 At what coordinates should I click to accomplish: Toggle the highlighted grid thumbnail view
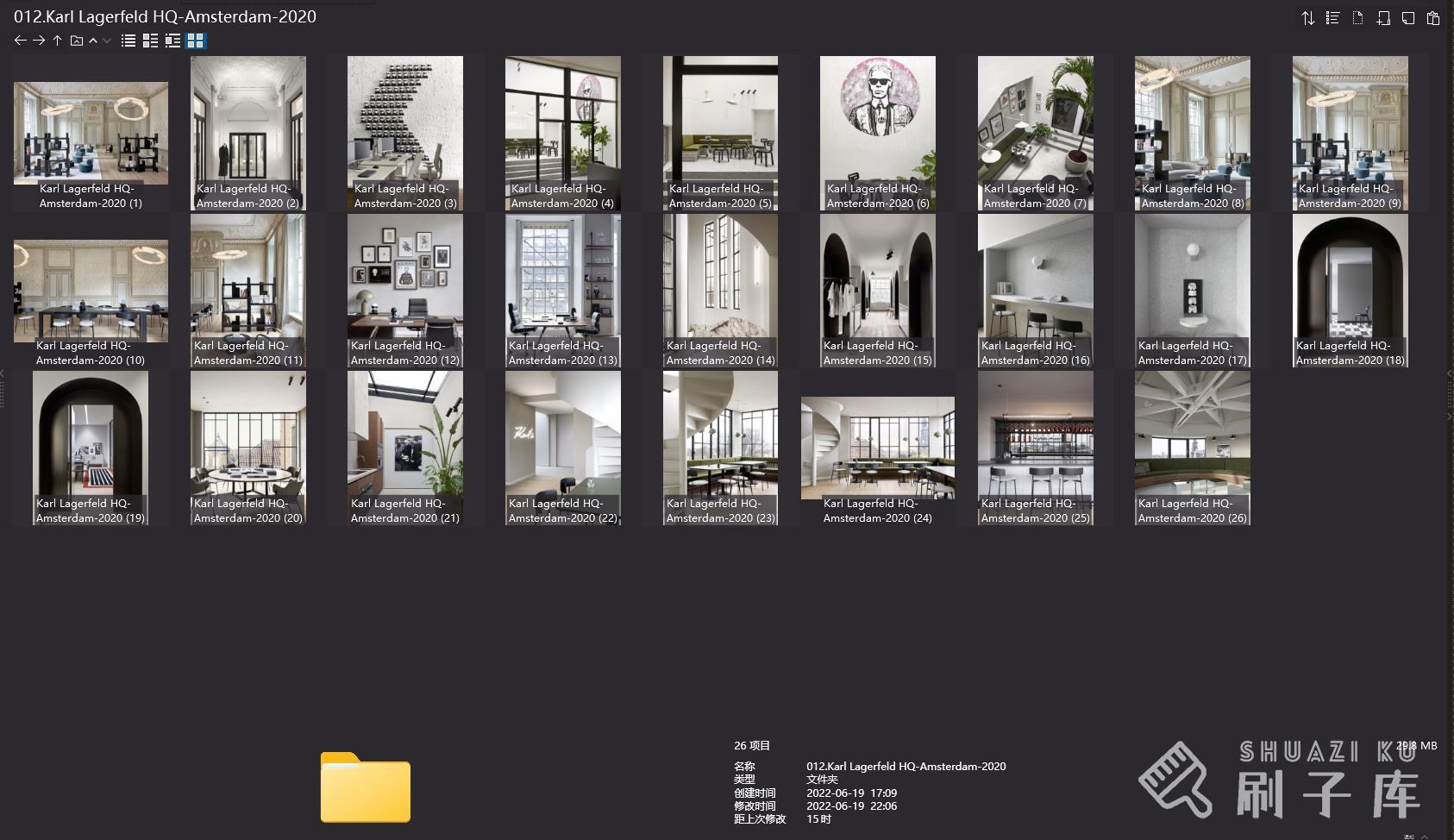point(196,40)
